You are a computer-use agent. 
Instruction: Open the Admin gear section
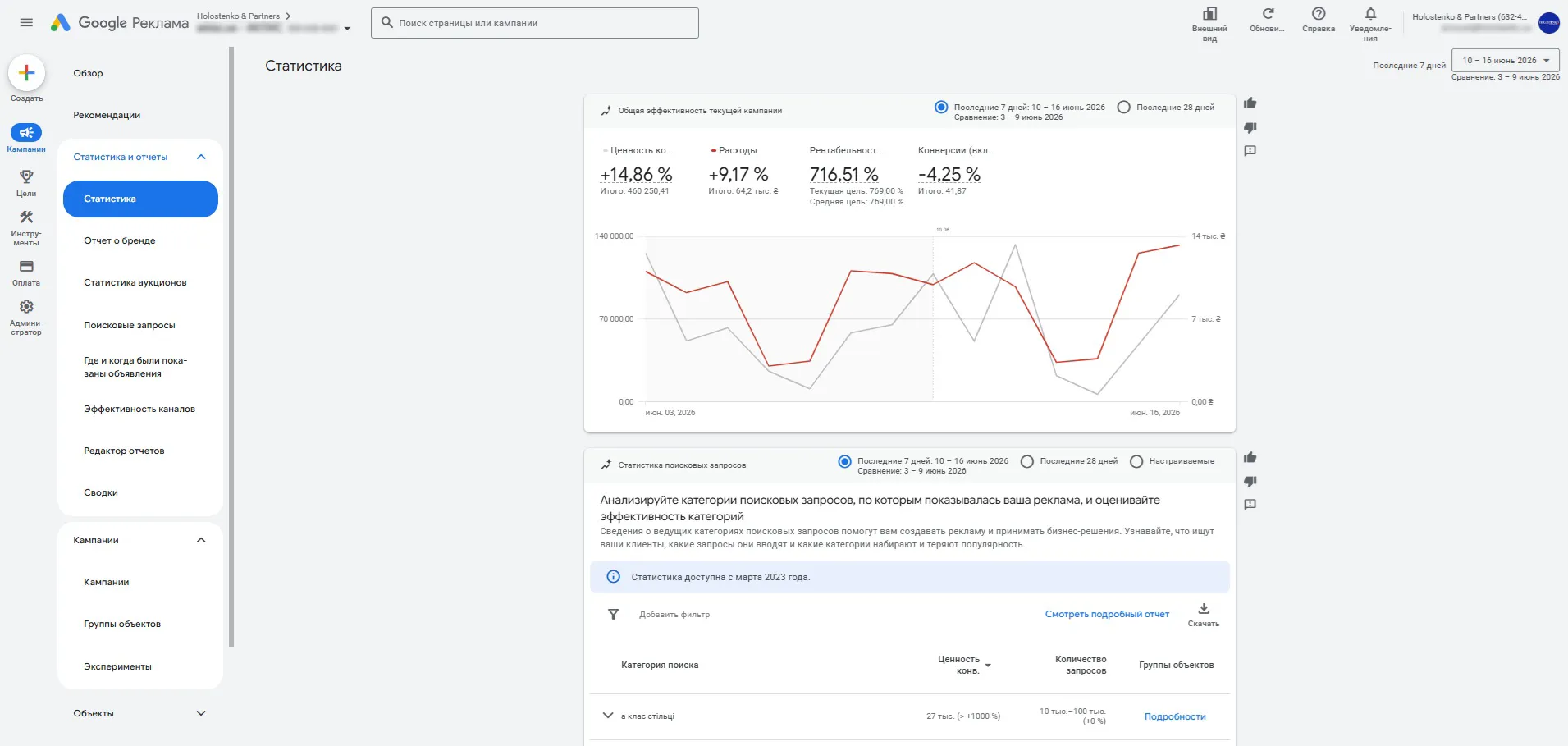tap(26, 306)
